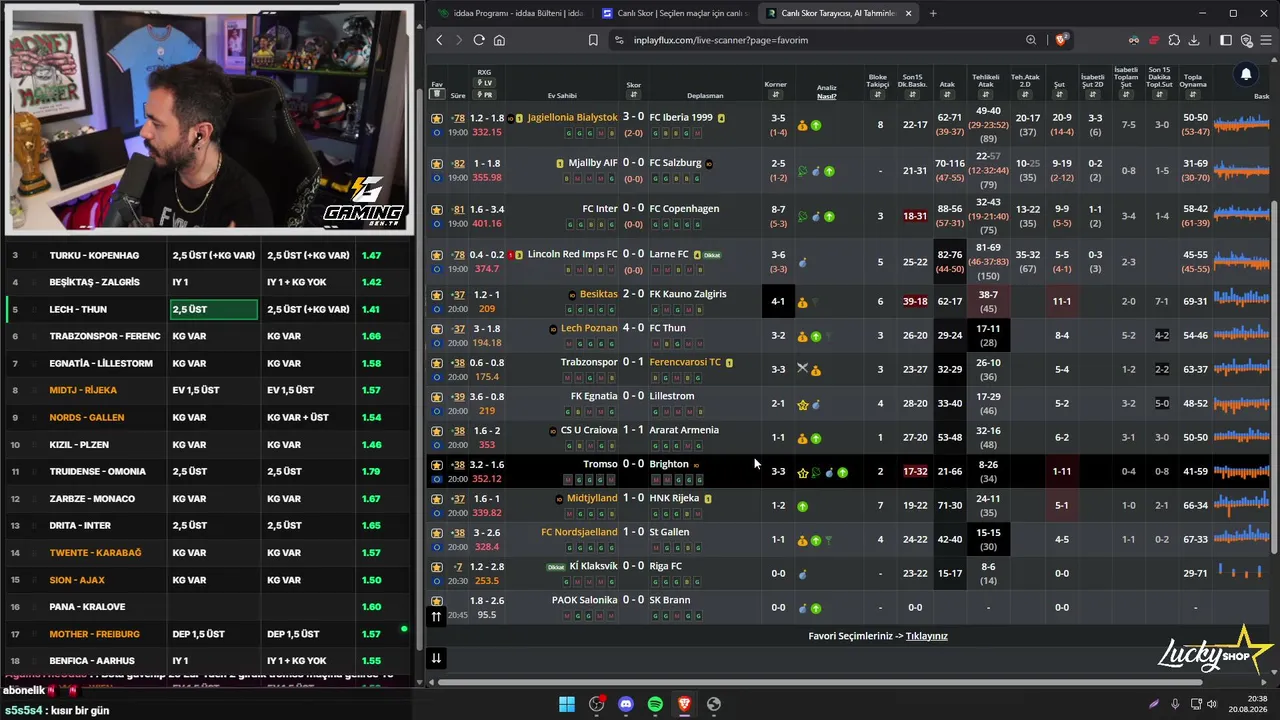Open the notifications bell on the scanner
This screenshot has height=720, width=1280.
pos(1246,74)
